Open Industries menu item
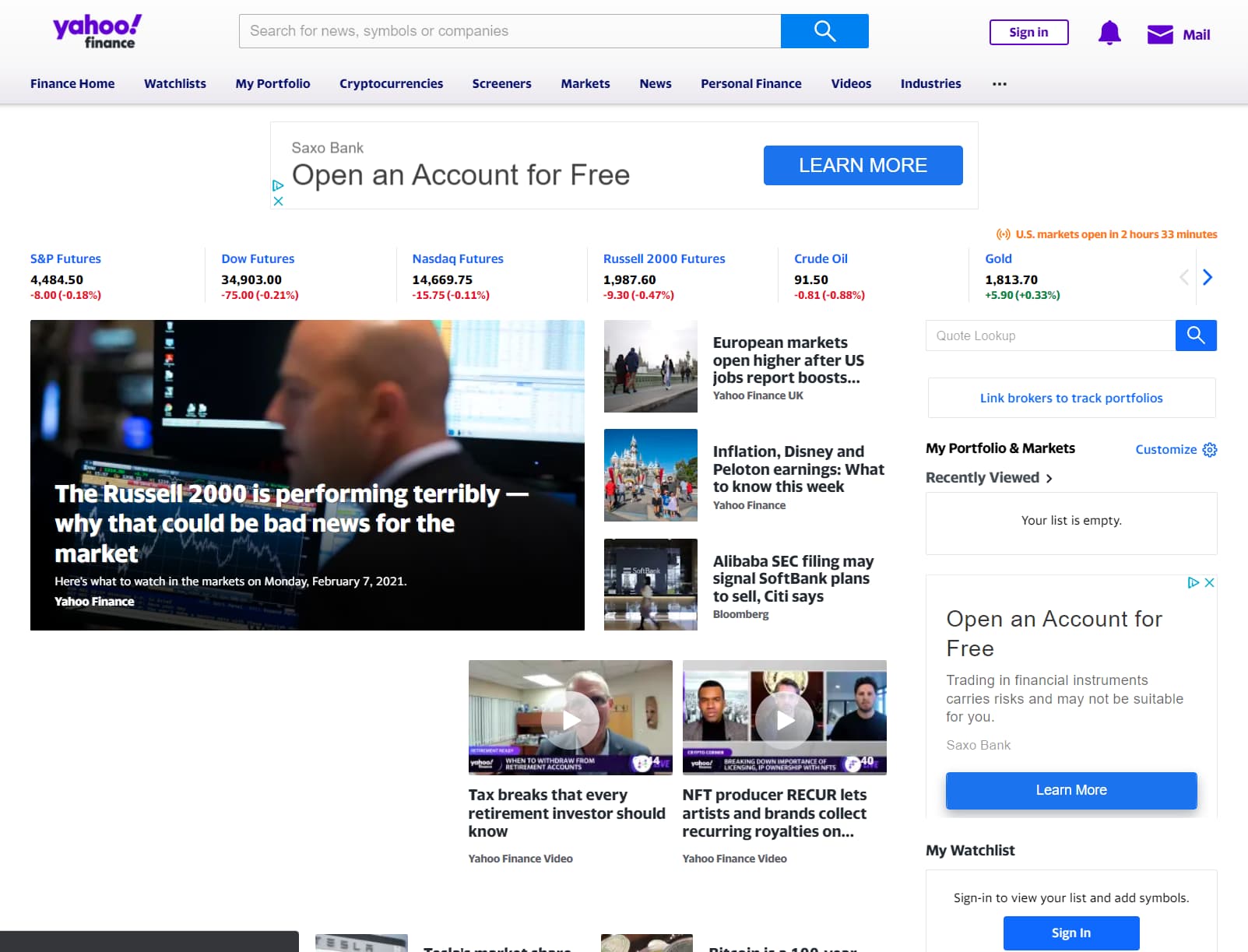 (930, 83)
